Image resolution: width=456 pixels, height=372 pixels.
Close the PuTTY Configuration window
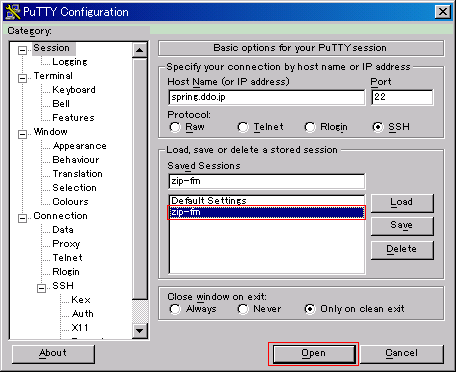[443, 12]
